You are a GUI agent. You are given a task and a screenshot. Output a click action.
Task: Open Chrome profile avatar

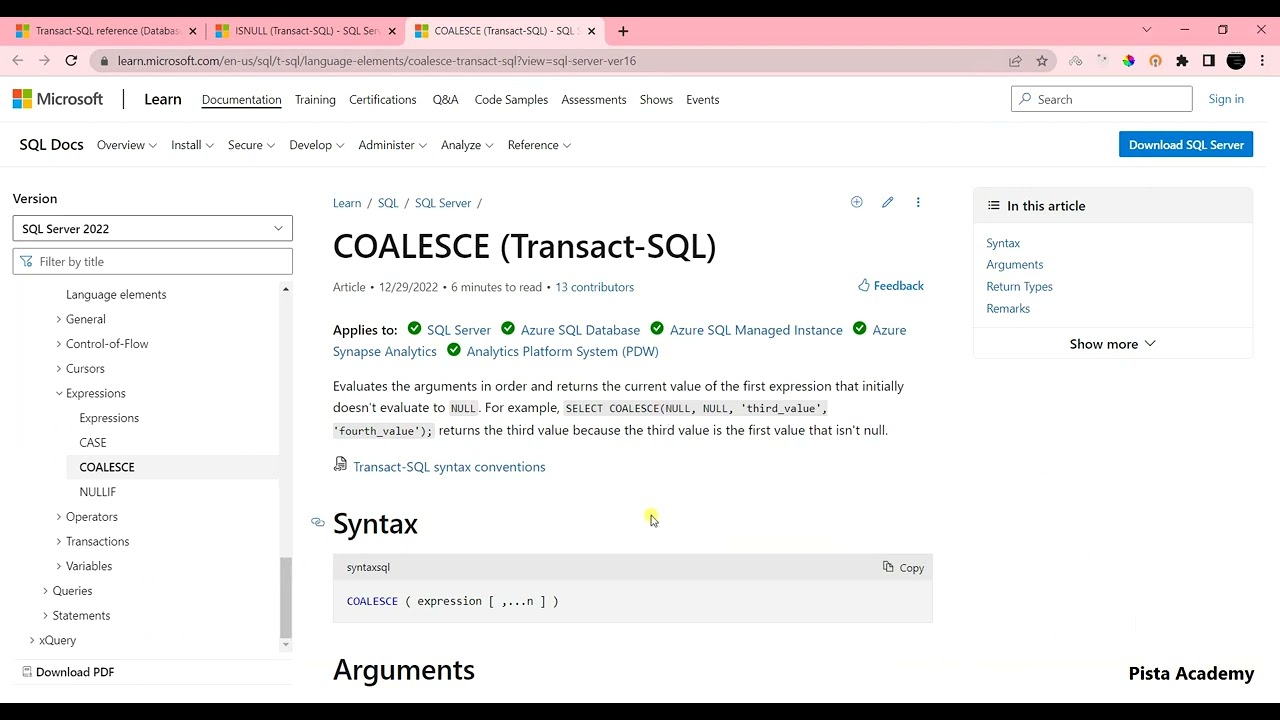[x=1236, y=61]
